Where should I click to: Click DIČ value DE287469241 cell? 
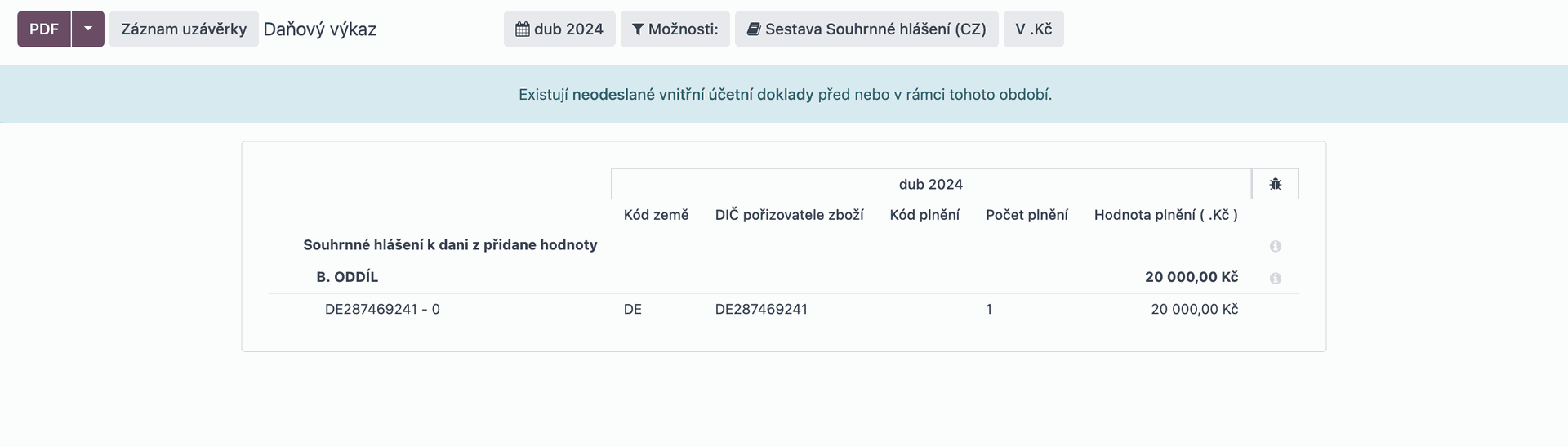[761, 309]
